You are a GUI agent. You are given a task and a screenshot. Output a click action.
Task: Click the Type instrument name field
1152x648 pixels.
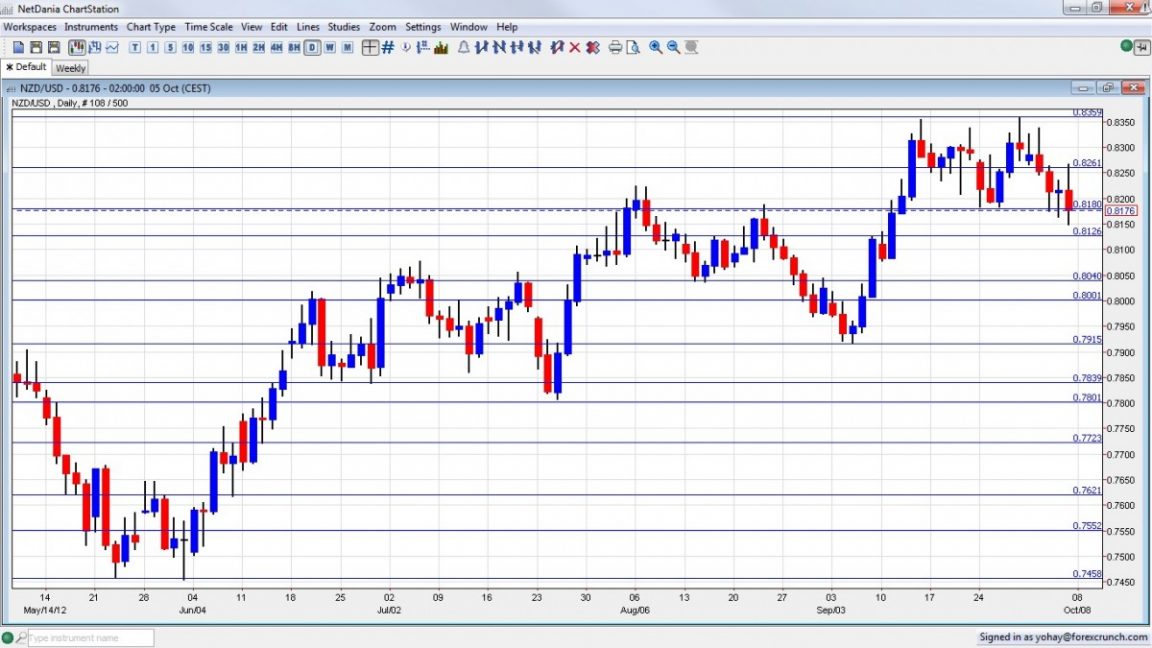click(91, 638)
